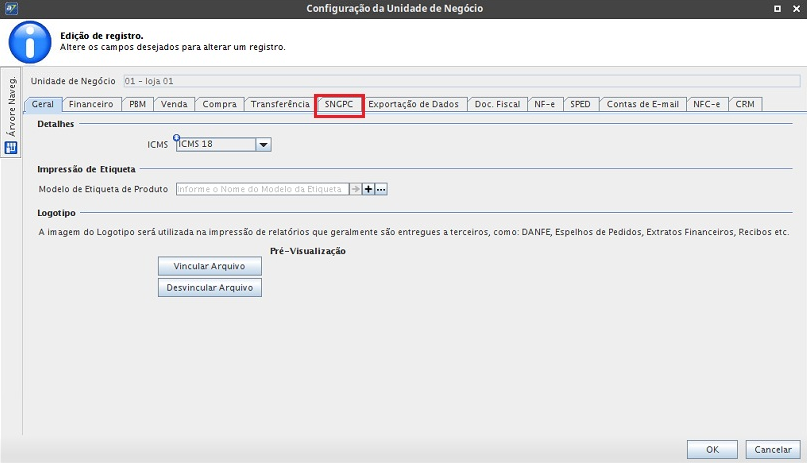Click the navigation tree icon in sidebar
Screen dimensions: 807x463
[x=11, y=148]
